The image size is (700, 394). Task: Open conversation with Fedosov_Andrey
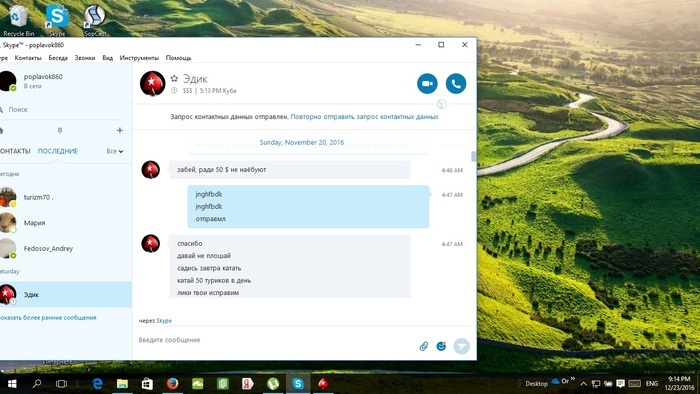66,249
